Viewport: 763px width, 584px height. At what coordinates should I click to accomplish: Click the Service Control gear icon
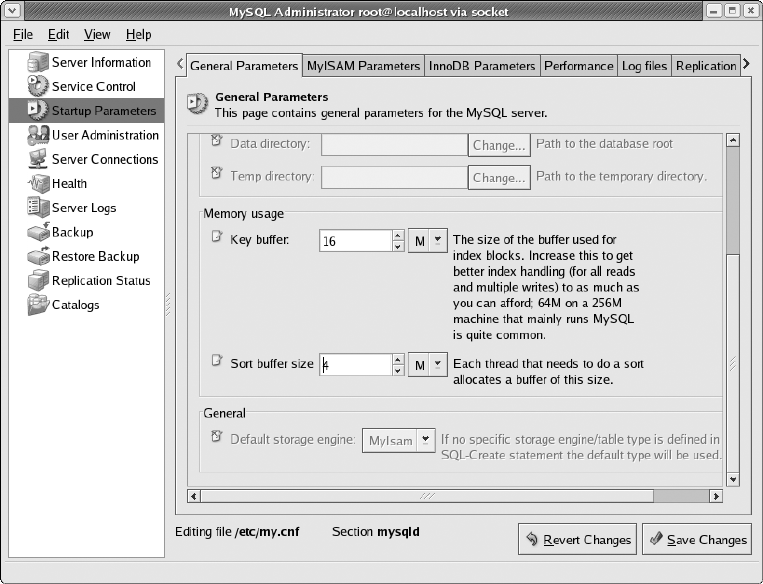coord(38,86)
